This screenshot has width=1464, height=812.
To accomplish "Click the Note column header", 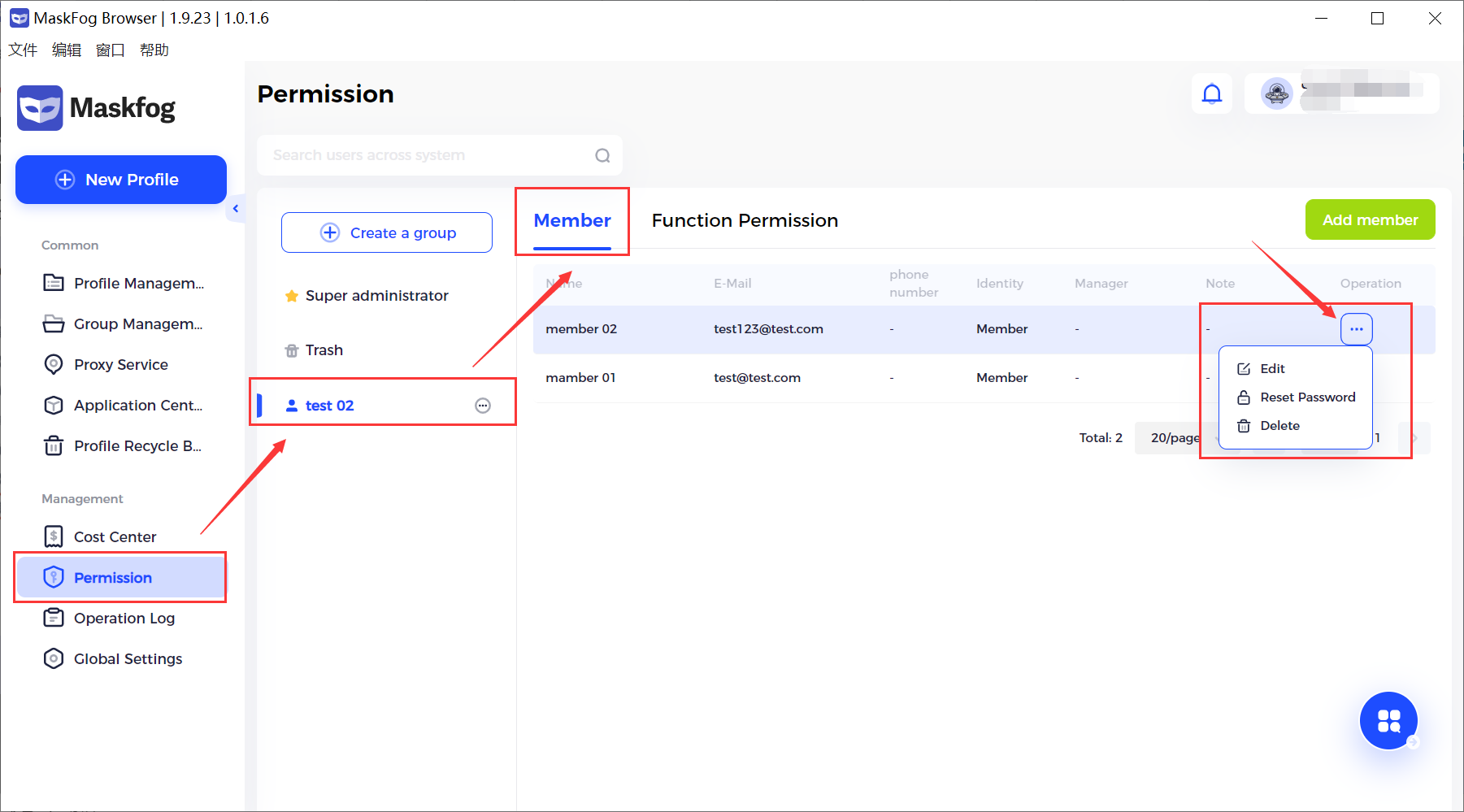I will click(x=1220, y=283).
